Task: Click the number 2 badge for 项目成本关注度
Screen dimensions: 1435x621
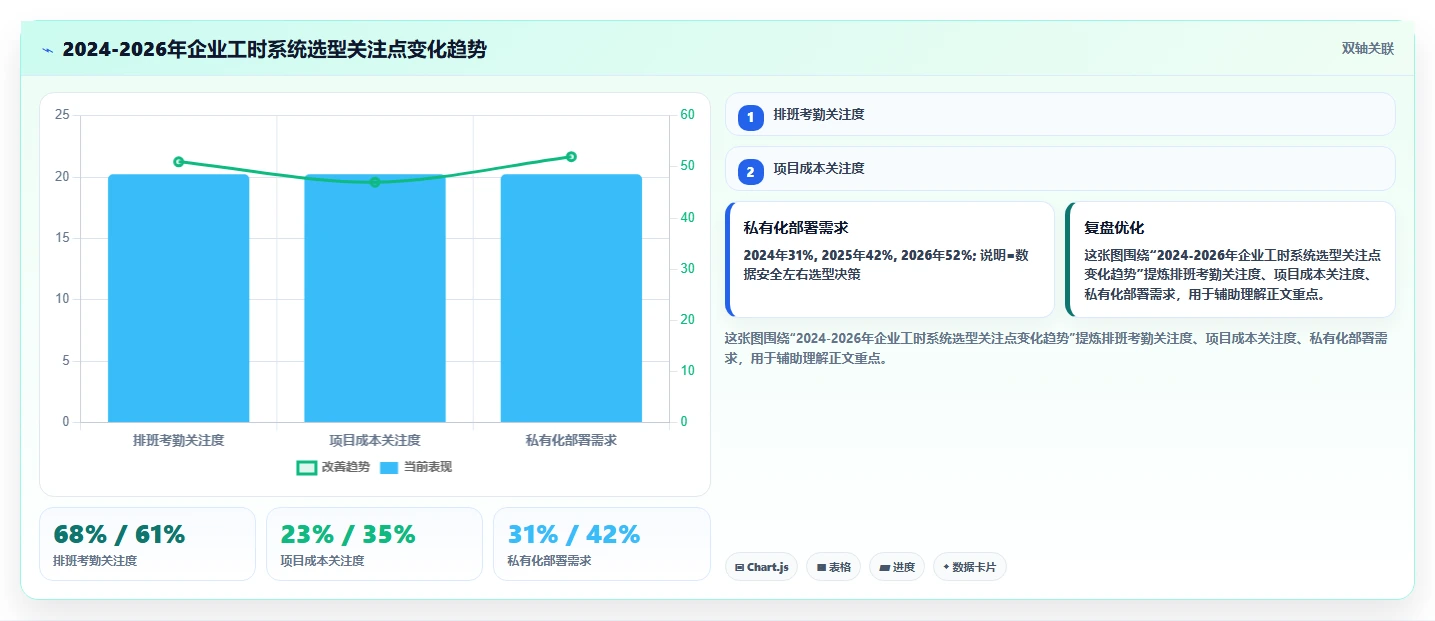Action: (x=750, y=172)
